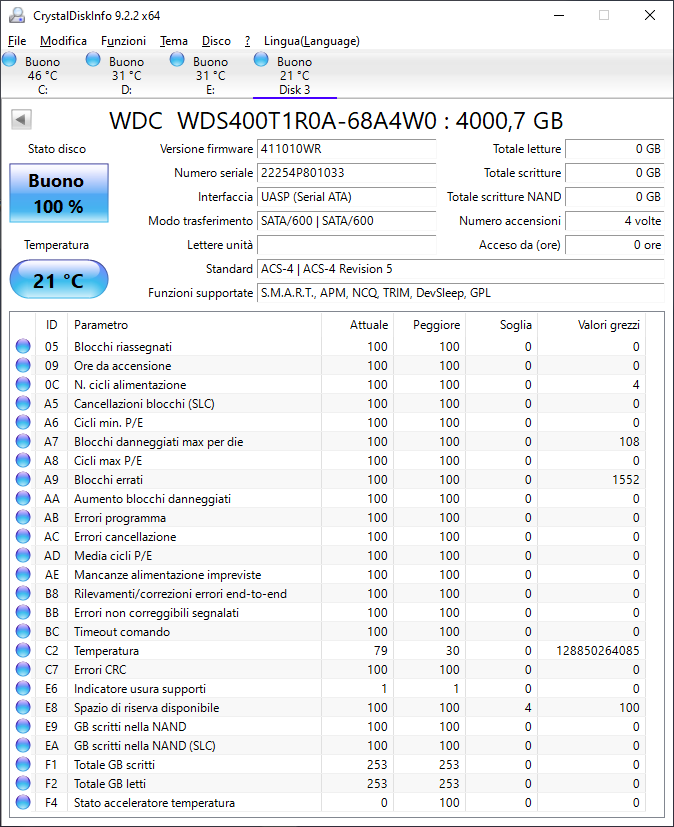674x827 pixels.
Task: Click status orb for Mancanze alimentazione impreviste row
Action: 23,574
